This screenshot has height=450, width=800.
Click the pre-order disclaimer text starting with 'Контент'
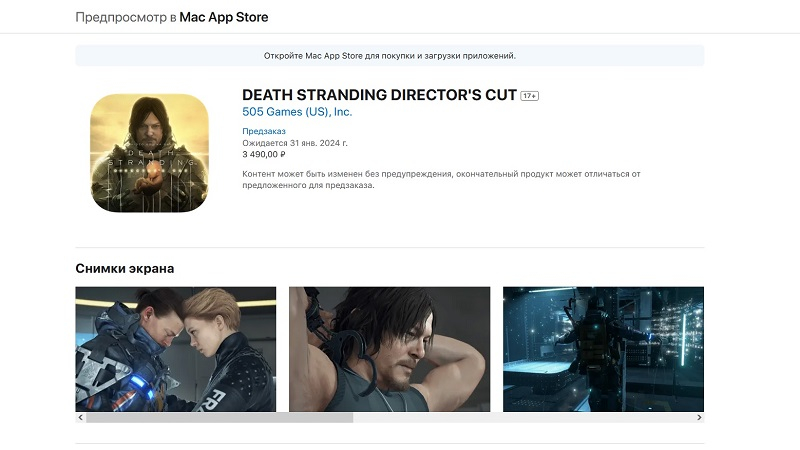point(440,179)
